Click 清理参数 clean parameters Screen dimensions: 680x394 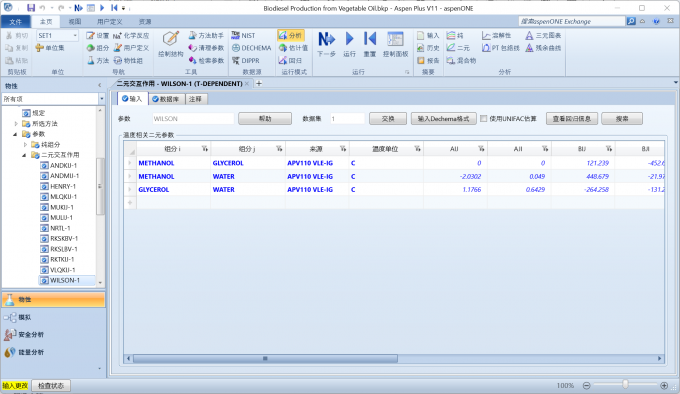(x=206, y=48)
